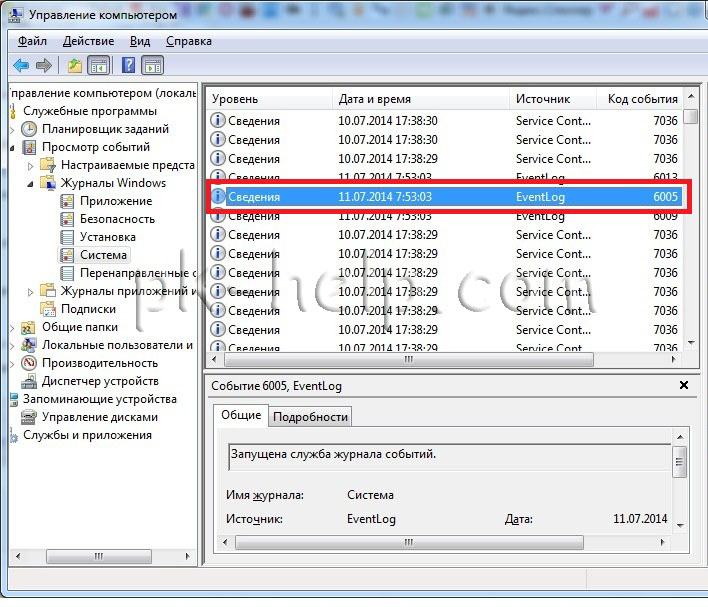
Task: Click the Безопасность log icon
Action: (67, 219)
